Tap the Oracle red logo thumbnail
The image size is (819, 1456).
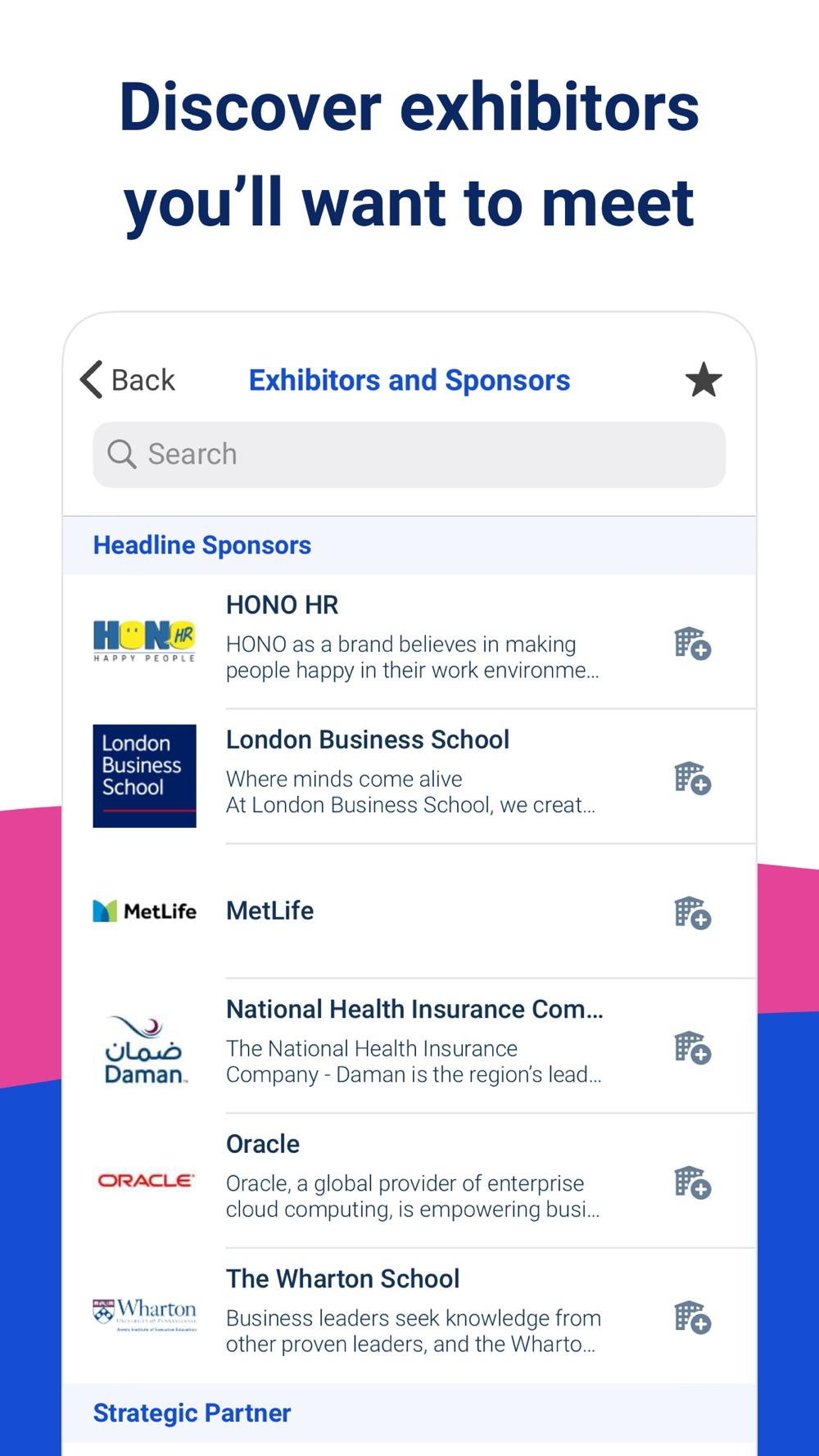click(x=145, y=1181)
